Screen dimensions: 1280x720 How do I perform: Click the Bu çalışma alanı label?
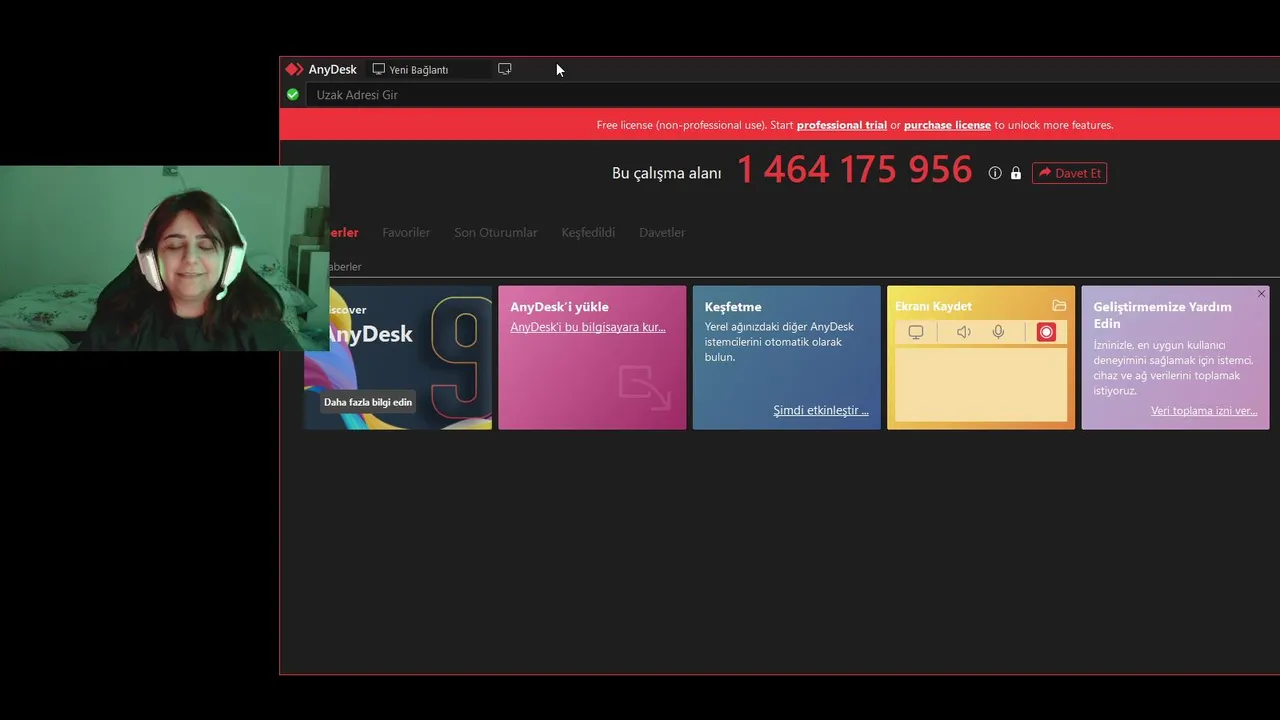click(x=666, y=173)
